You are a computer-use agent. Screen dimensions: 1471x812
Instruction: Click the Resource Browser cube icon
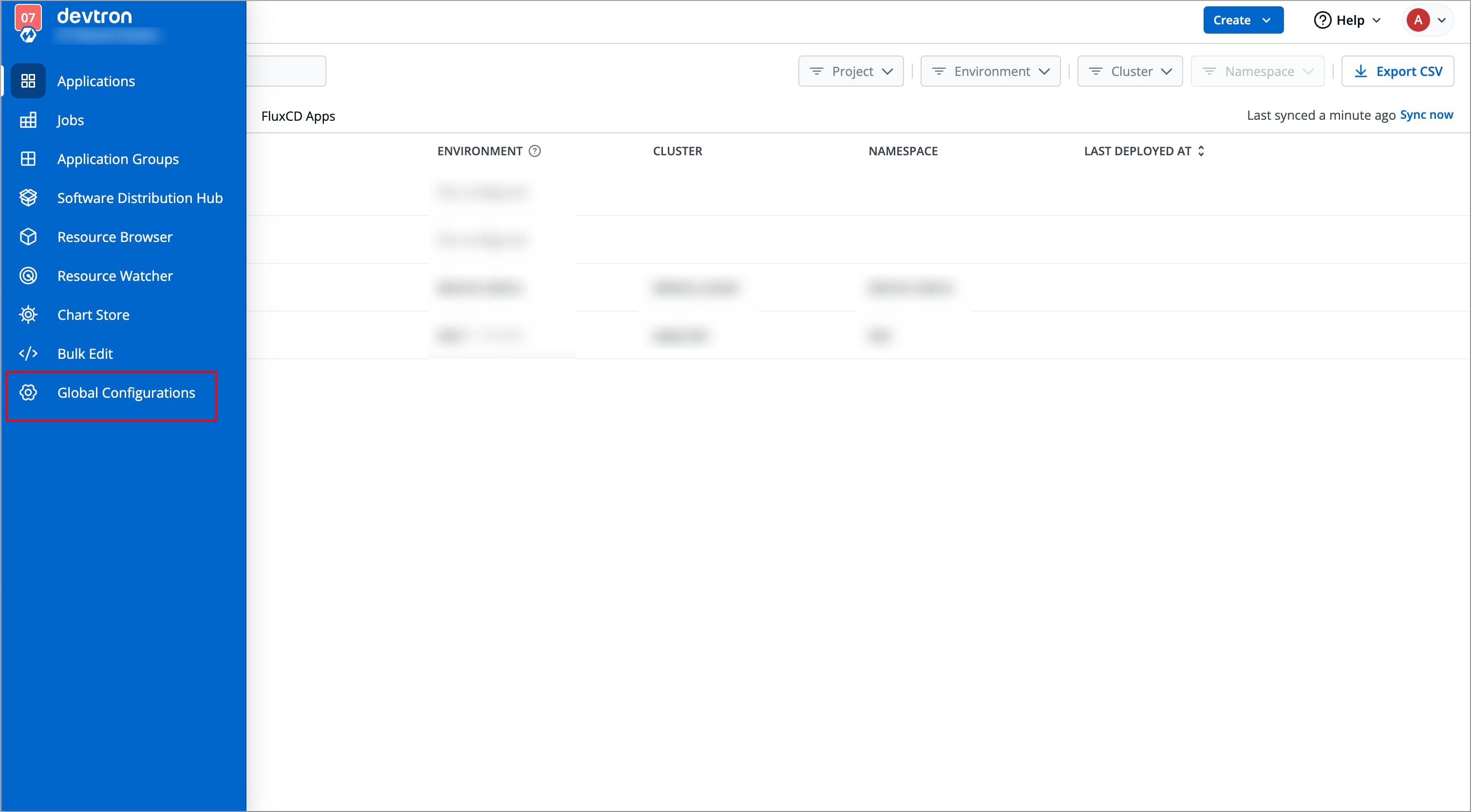pyautogui.click(x=28, y=237)
